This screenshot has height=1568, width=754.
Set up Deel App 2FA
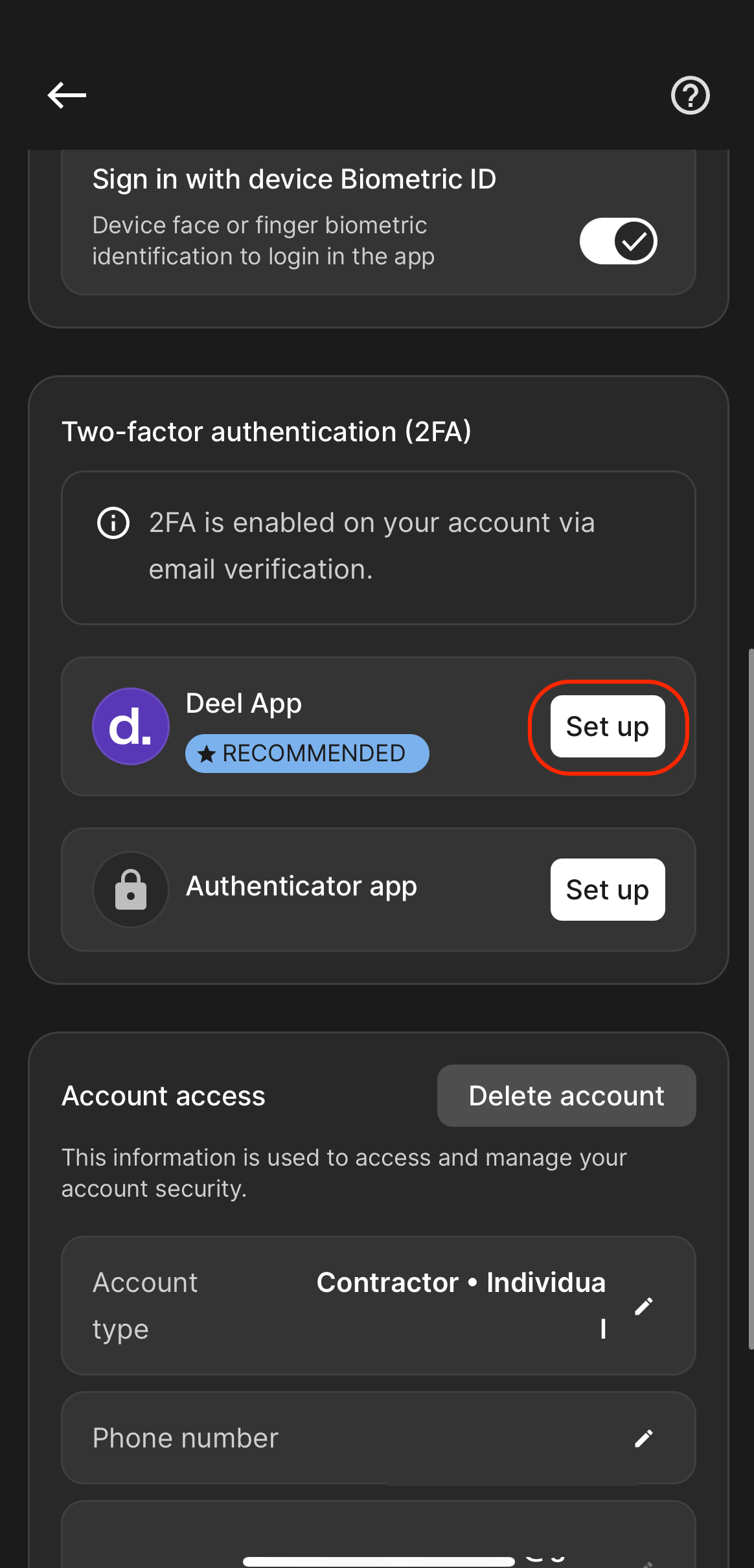[x=608, y=726]
